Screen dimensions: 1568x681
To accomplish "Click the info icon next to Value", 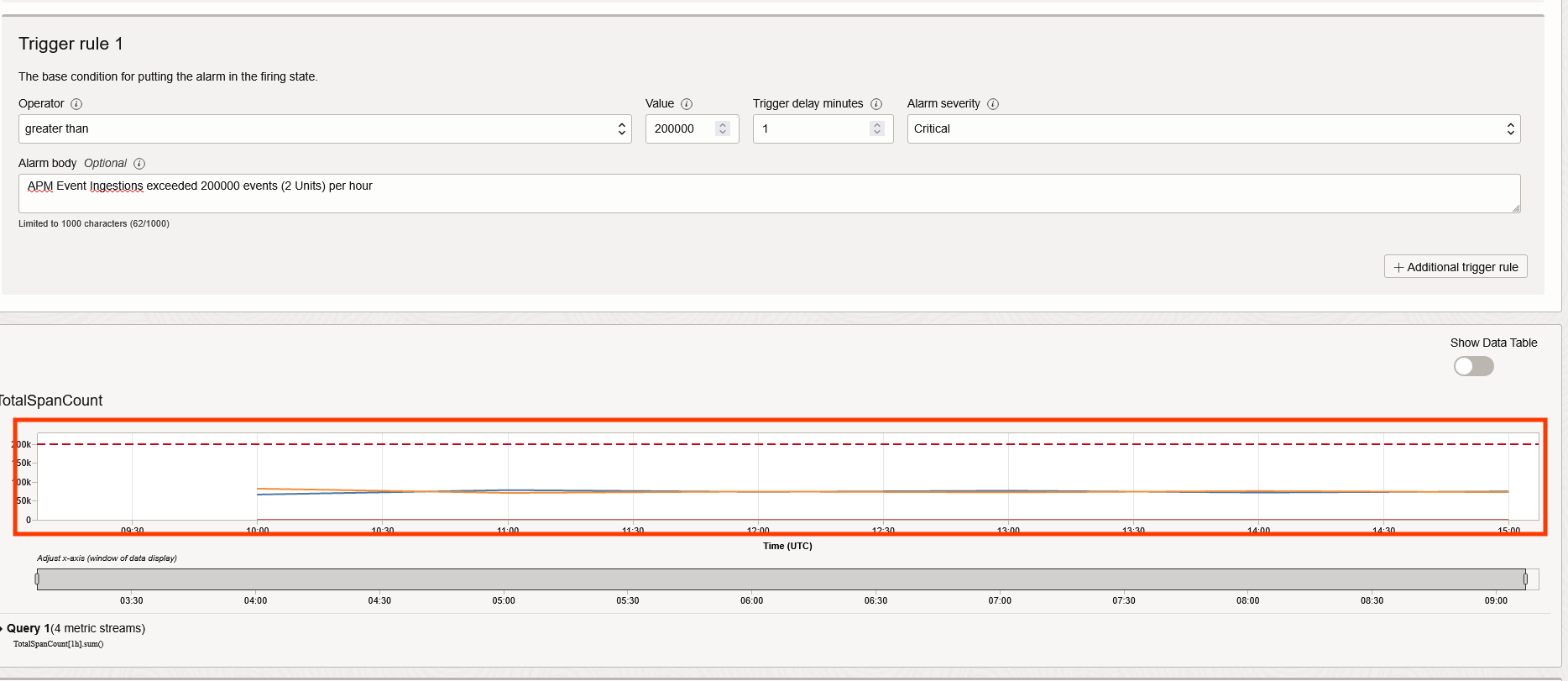I will (x=687, y=104).
